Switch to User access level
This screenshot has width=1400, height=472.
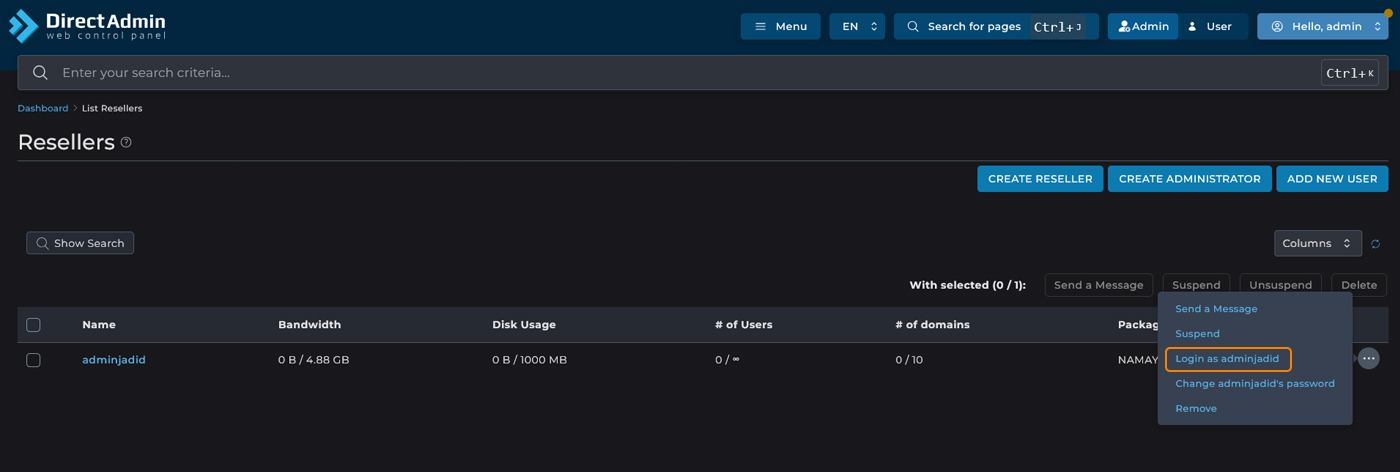(x=1211, y=27)
